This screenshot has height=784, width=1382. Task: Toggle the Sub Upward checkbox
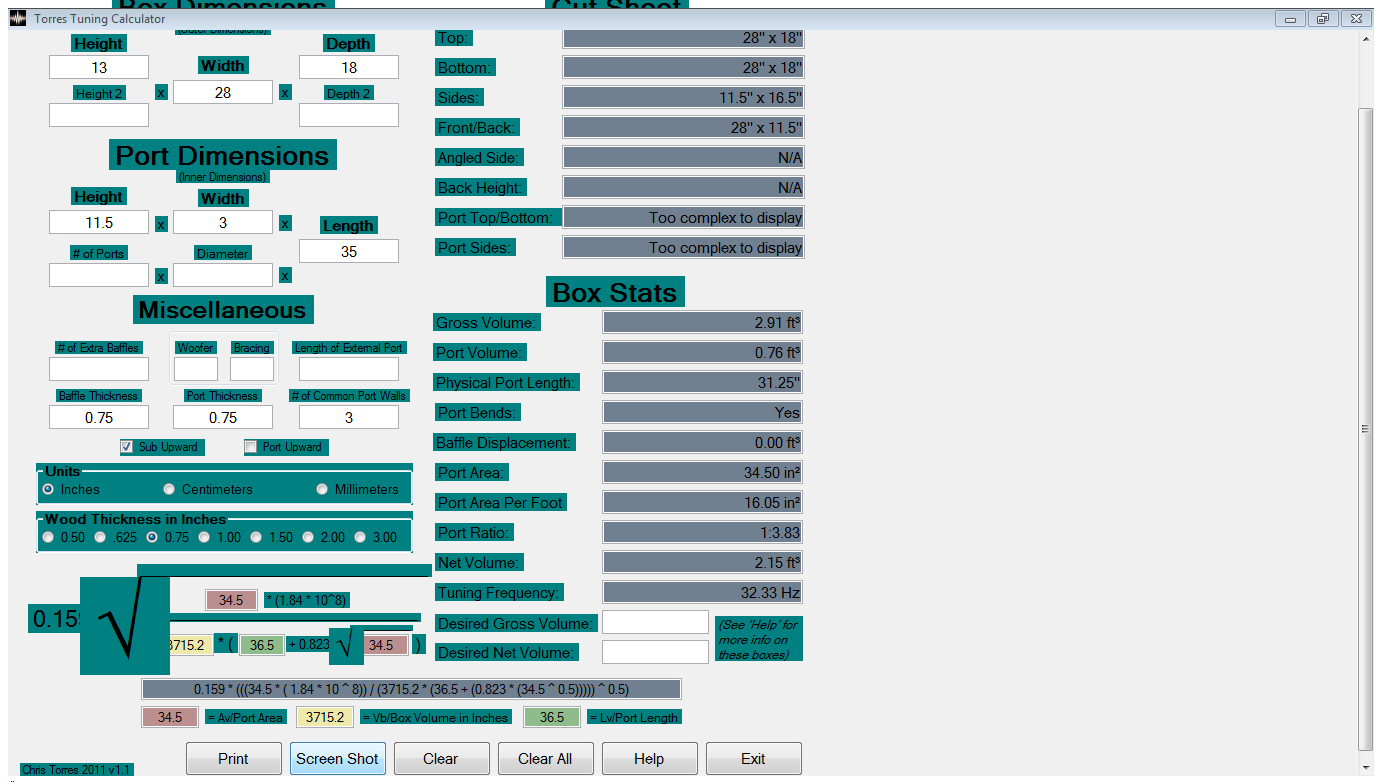tap(127, 447)
